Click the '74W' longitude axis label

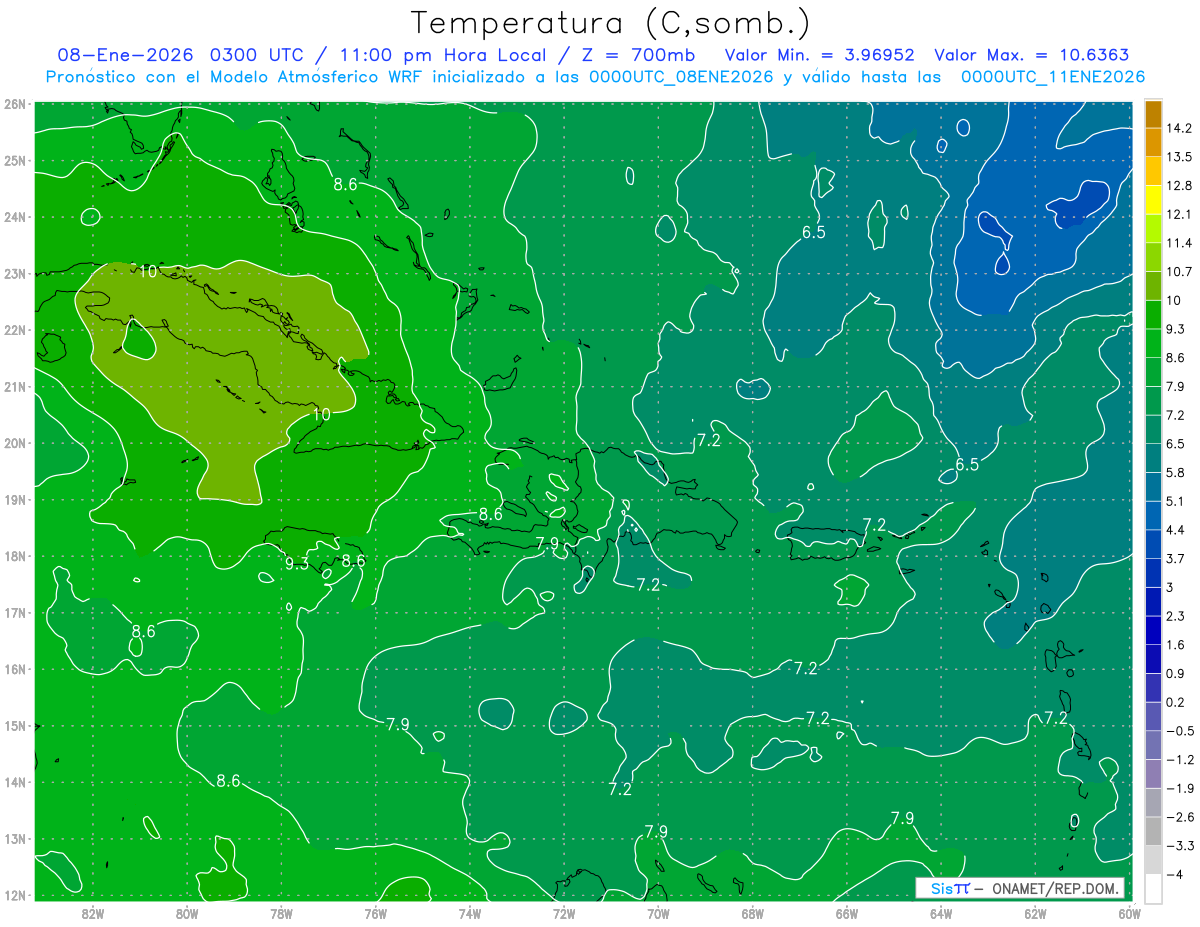click(470, 912)
